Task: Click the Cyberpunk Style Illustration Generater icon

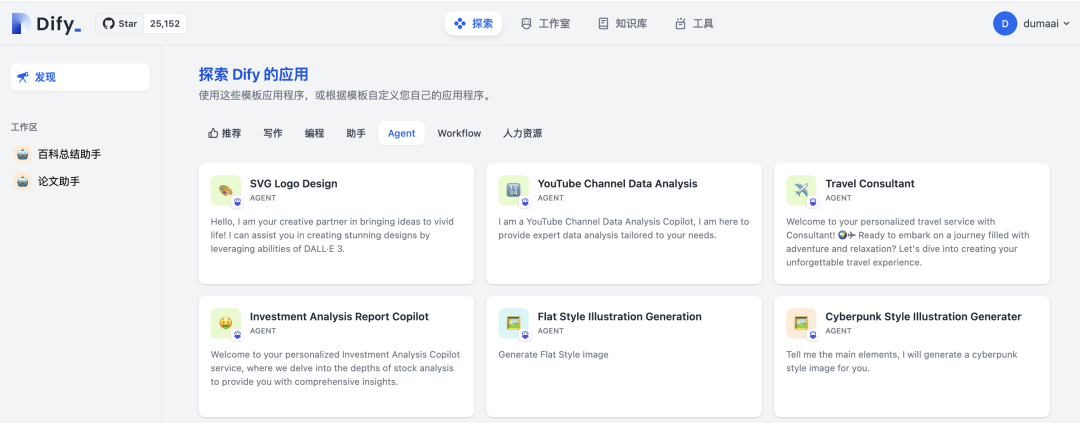Action: coord(801,323)
